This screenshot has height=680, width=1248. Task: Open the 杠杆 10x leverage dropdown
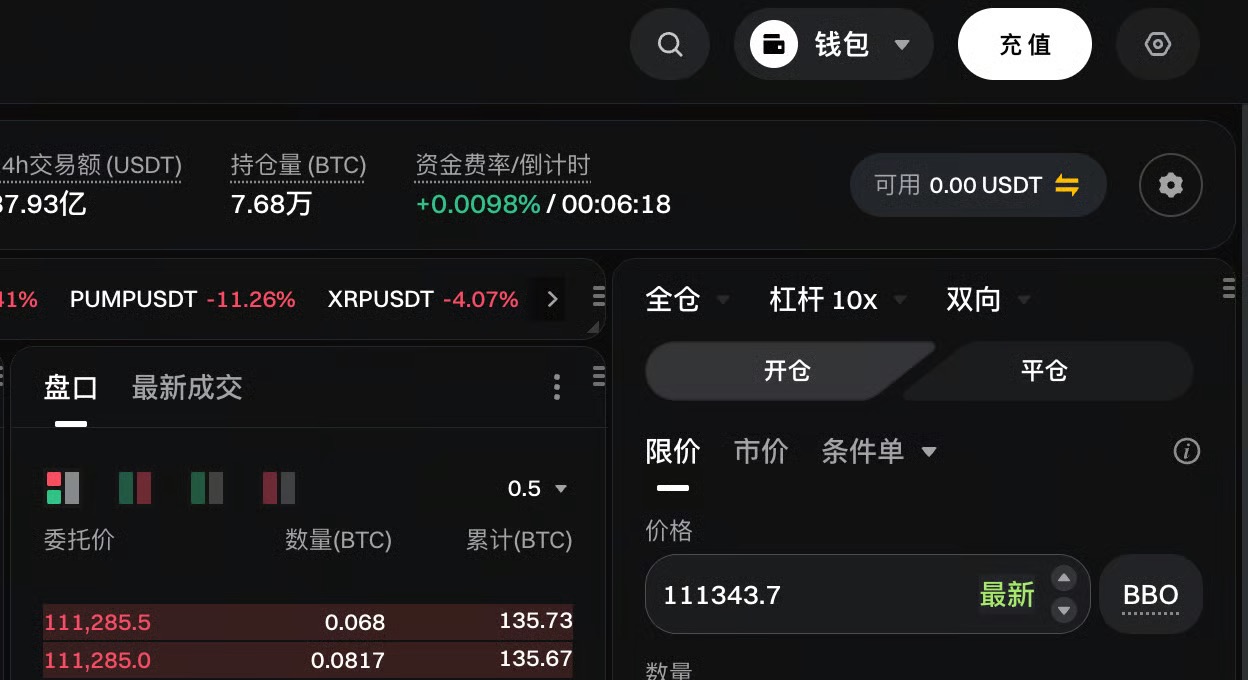coord(837,299)
